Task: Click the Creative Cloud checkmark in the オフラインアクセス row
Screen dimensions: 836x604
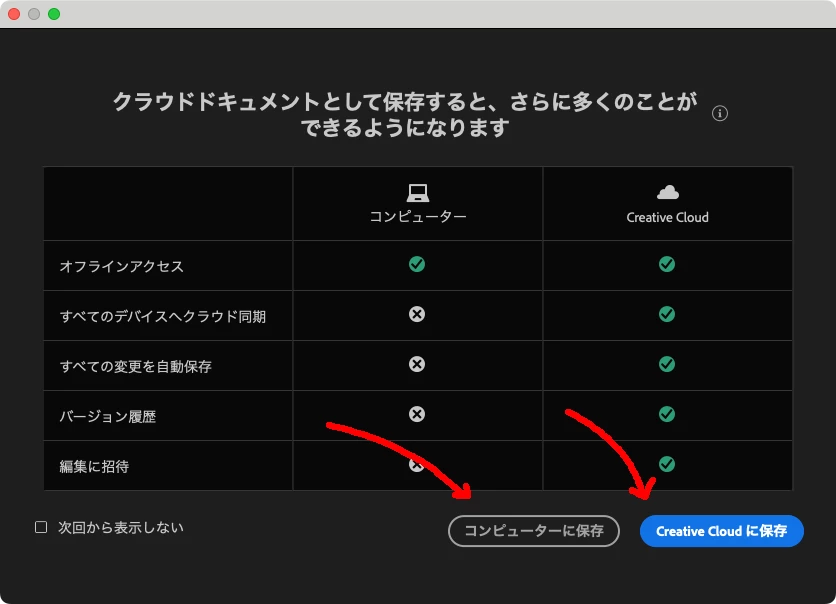Action: point(667,264)
